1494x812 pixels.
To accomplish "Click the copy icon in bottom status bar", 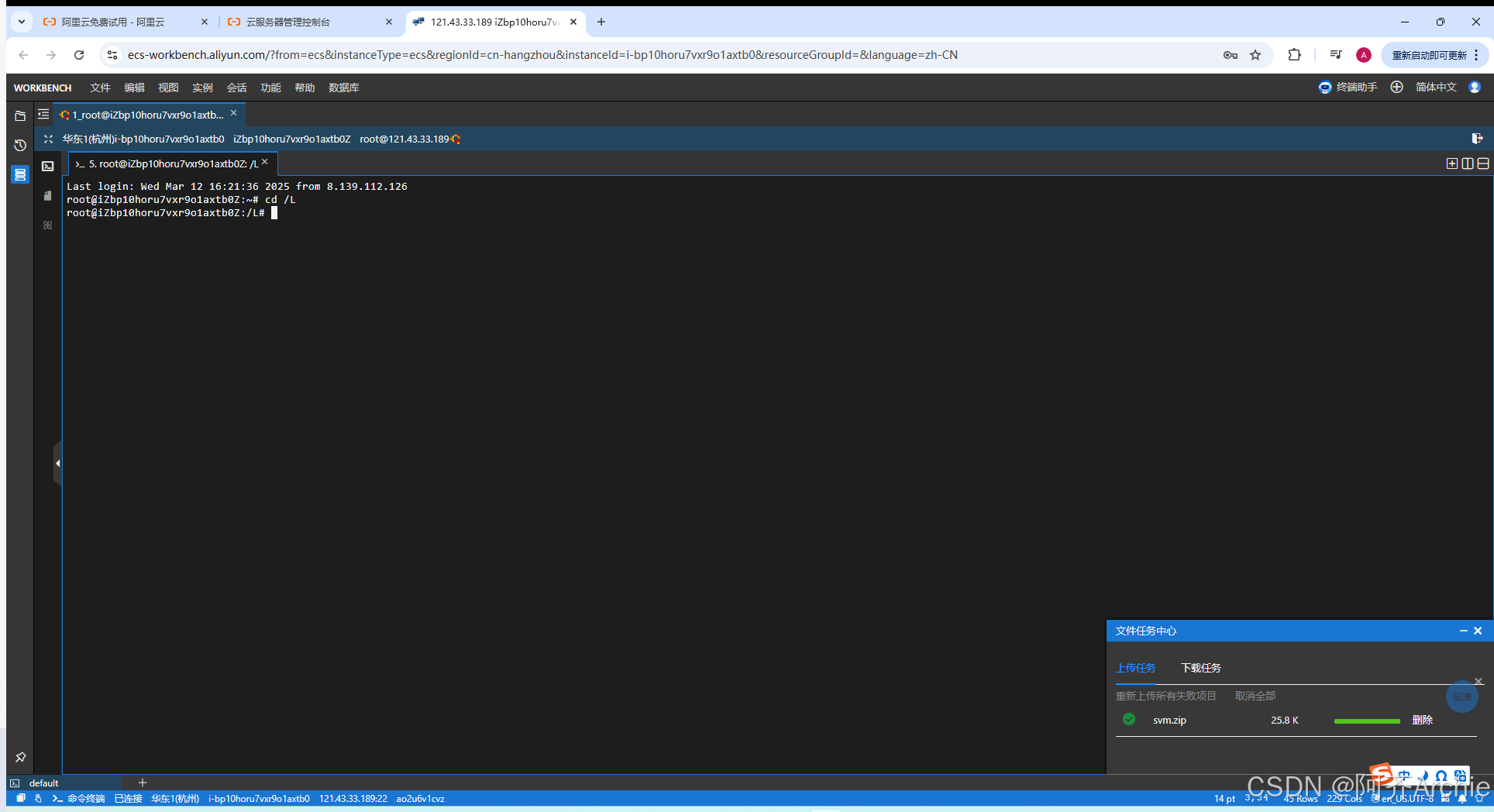I will click(21, 798).
